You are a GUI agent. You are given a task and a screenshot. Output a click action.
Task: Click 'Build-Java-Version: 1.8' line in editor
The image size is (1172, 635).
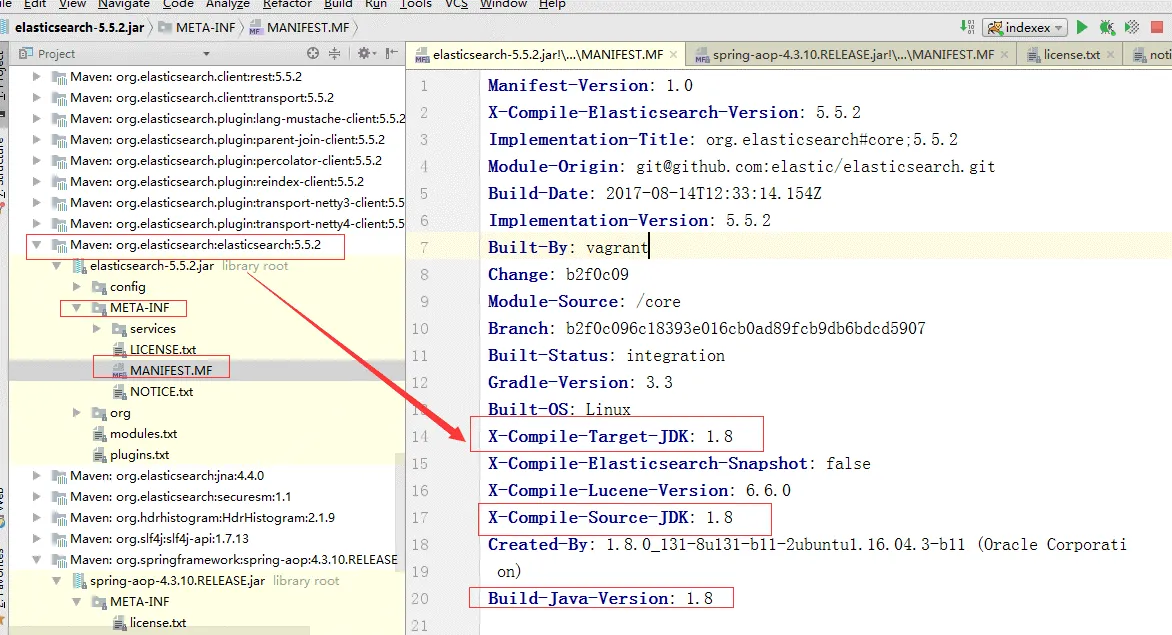[600, 598]
